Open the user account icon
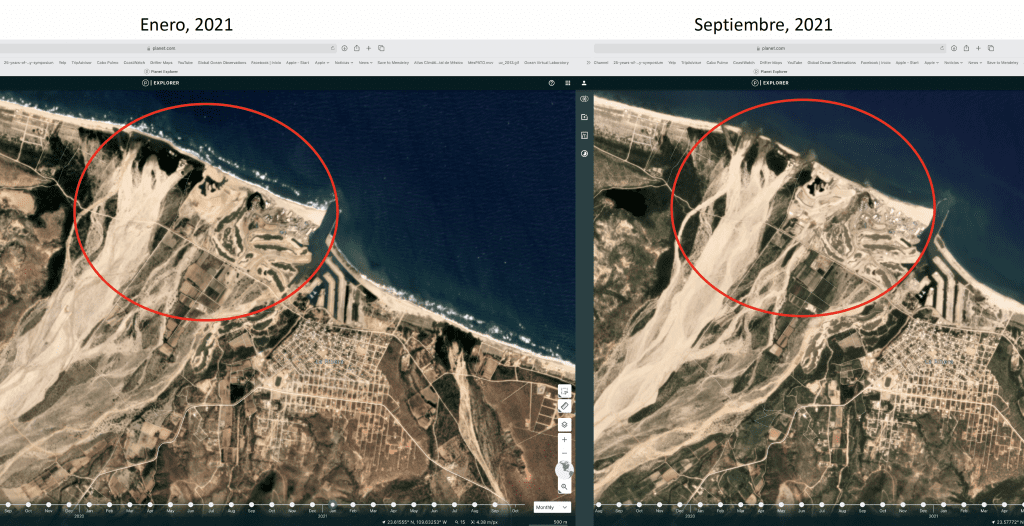Viewport: 1024px width, 526px height. click(x=584, y=83)
